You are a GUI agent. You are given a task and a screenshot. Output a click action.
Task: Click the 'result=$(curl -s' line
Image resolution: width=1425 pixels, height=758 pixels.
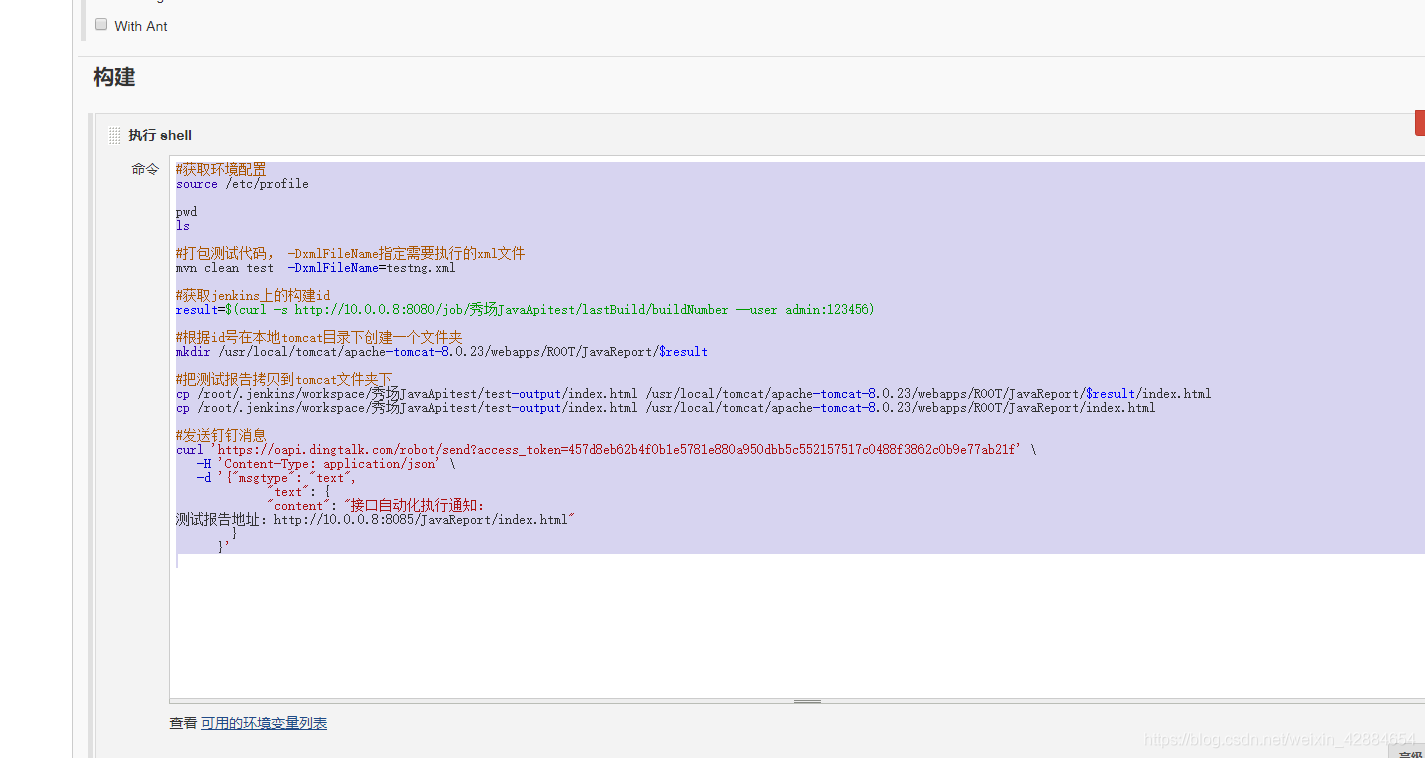pos(525,310)
